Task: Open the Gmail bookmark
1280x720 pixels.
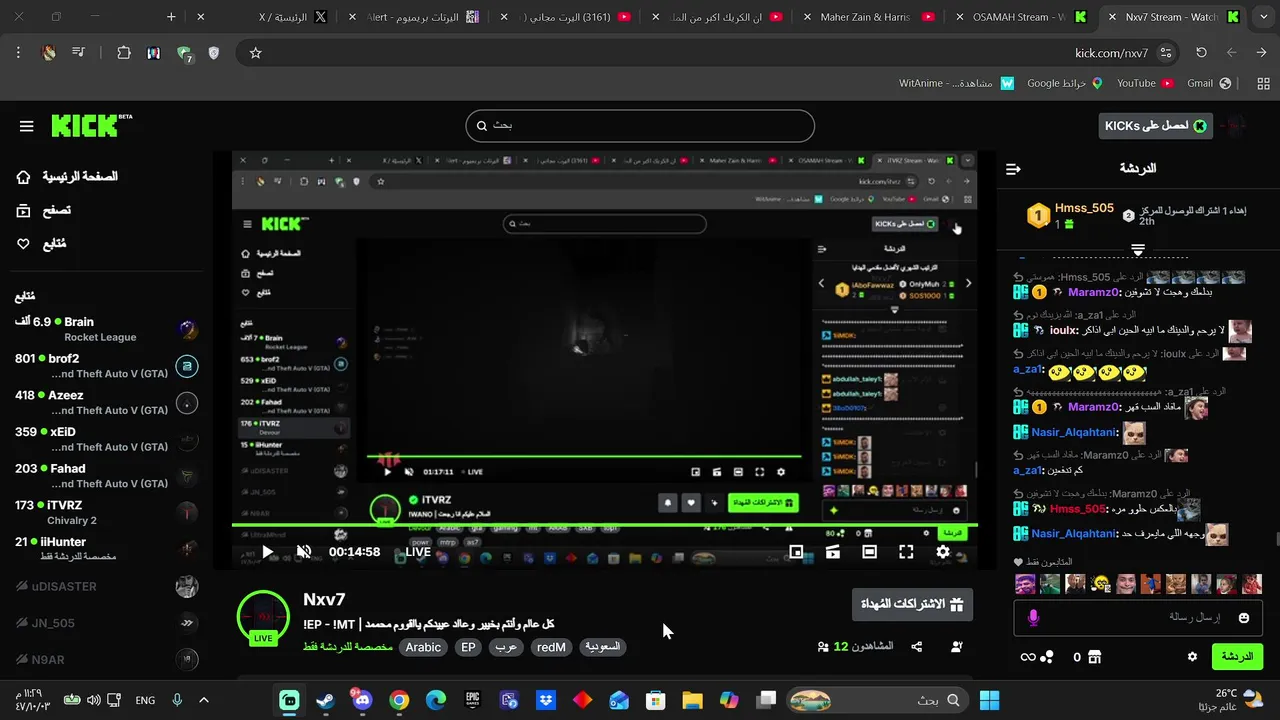Action: point(1208,84)
